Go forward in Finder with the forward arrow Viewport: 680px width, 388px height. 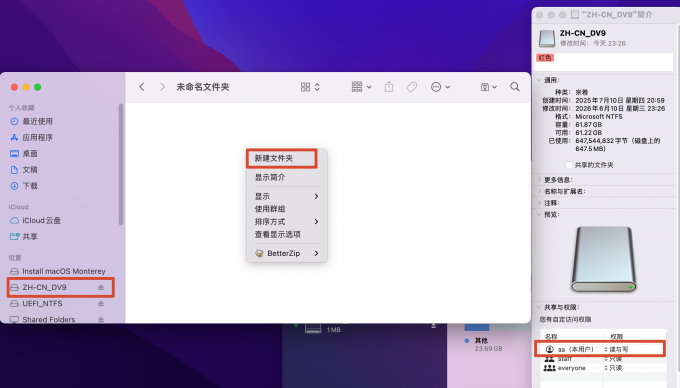(x=162, y=87)
